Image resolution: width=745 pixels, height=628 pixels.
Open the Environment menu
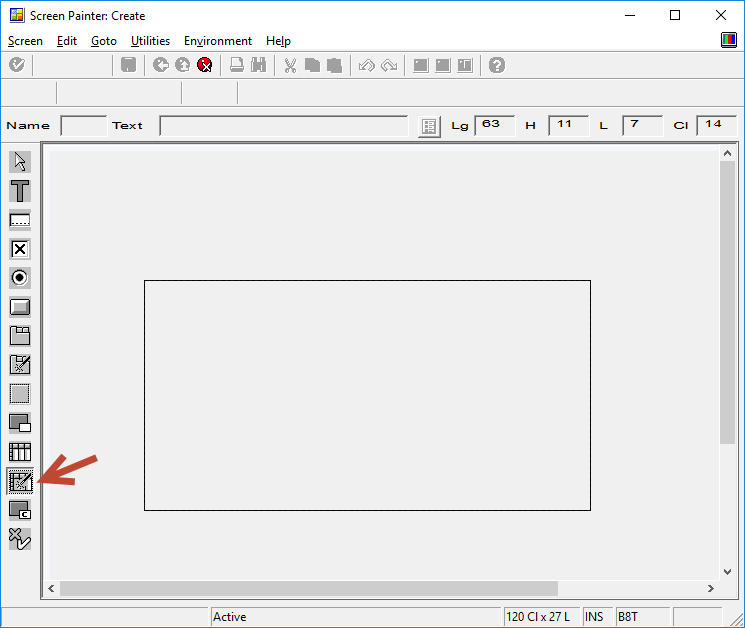pos(218,41)
